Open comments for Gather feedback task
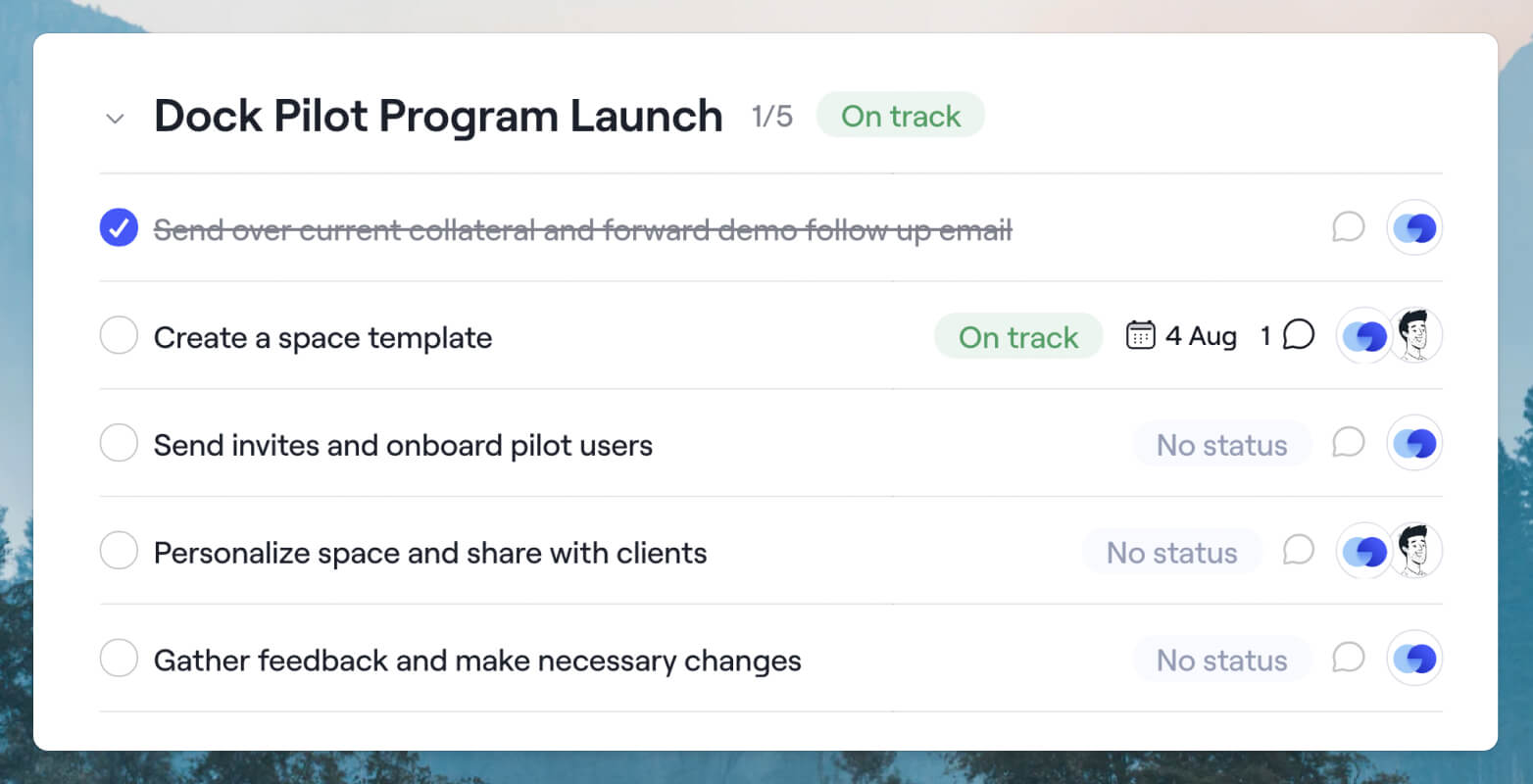The width and height of the screenshot is (1533, 784). click(x=1348, y=658)
